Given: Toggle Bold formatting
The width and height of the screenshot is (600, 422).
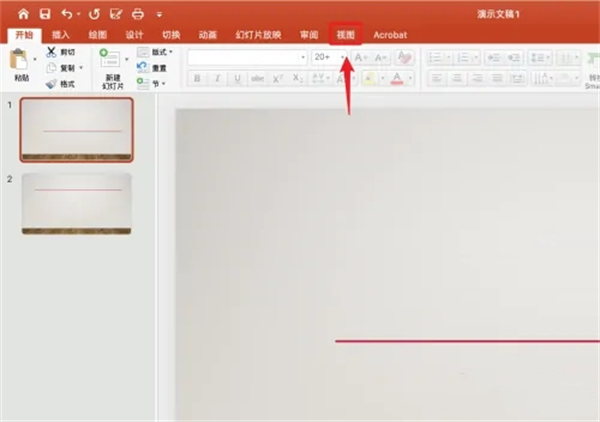Looking at the screenshot, I should [197, 78].
